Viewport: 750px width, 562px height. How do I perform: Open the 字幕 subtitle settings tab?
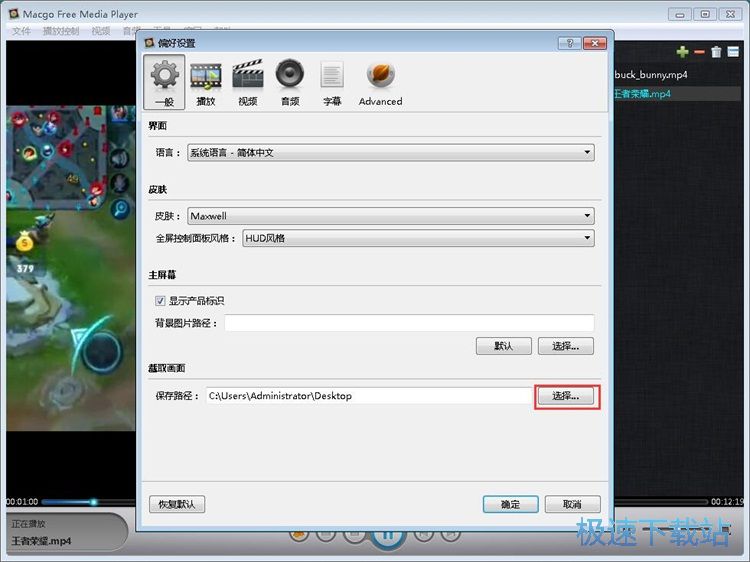[x=332, y=82]
